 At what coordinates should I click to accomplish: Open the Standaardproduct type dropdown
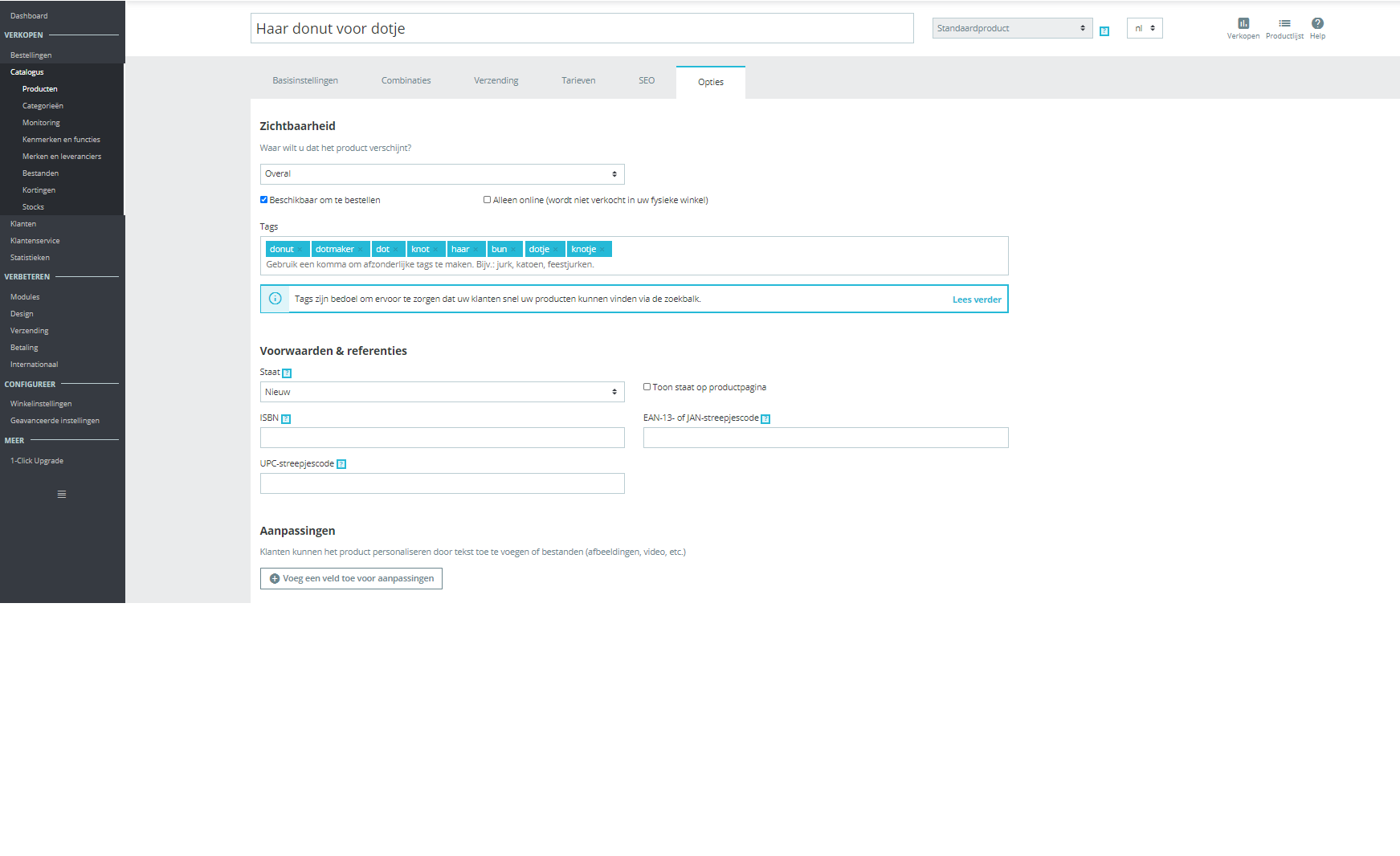coord(1012,28)
